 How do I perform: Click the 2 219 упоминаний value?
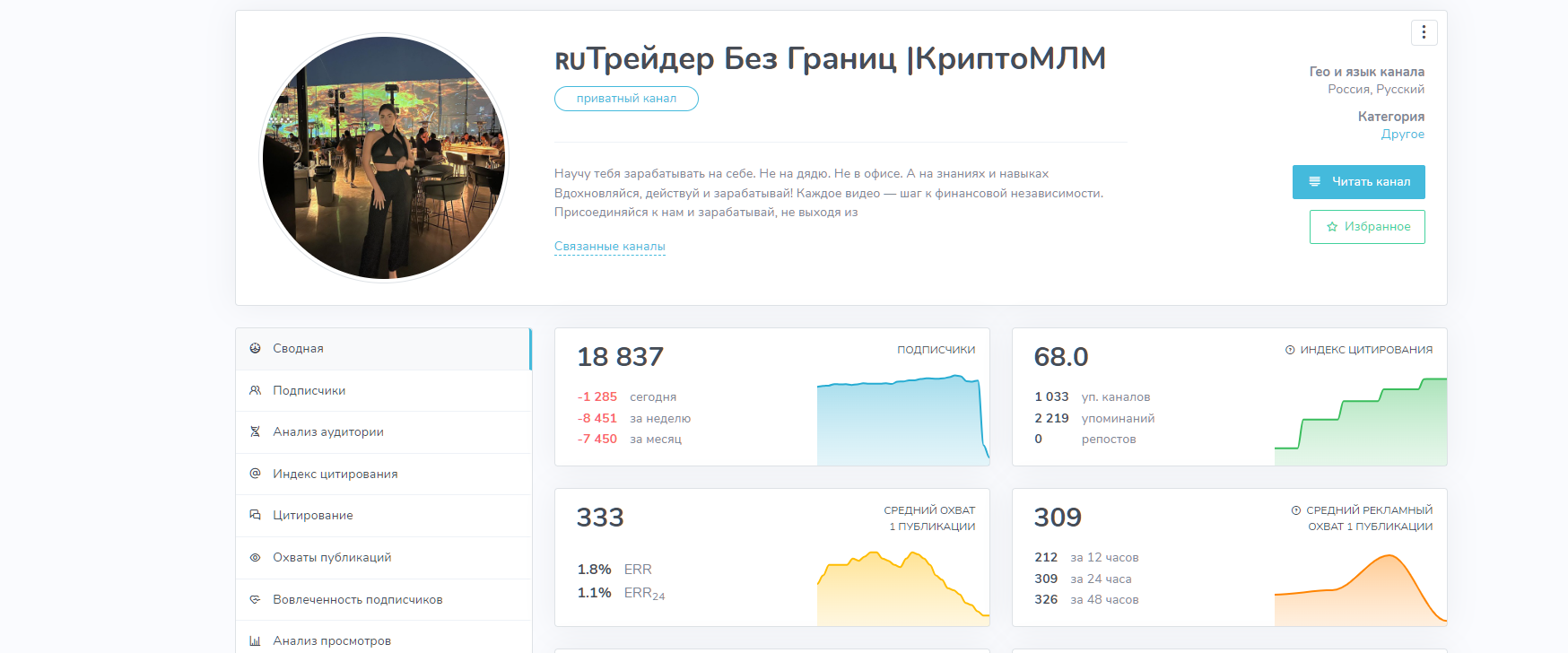click(x=1051, y=419)
